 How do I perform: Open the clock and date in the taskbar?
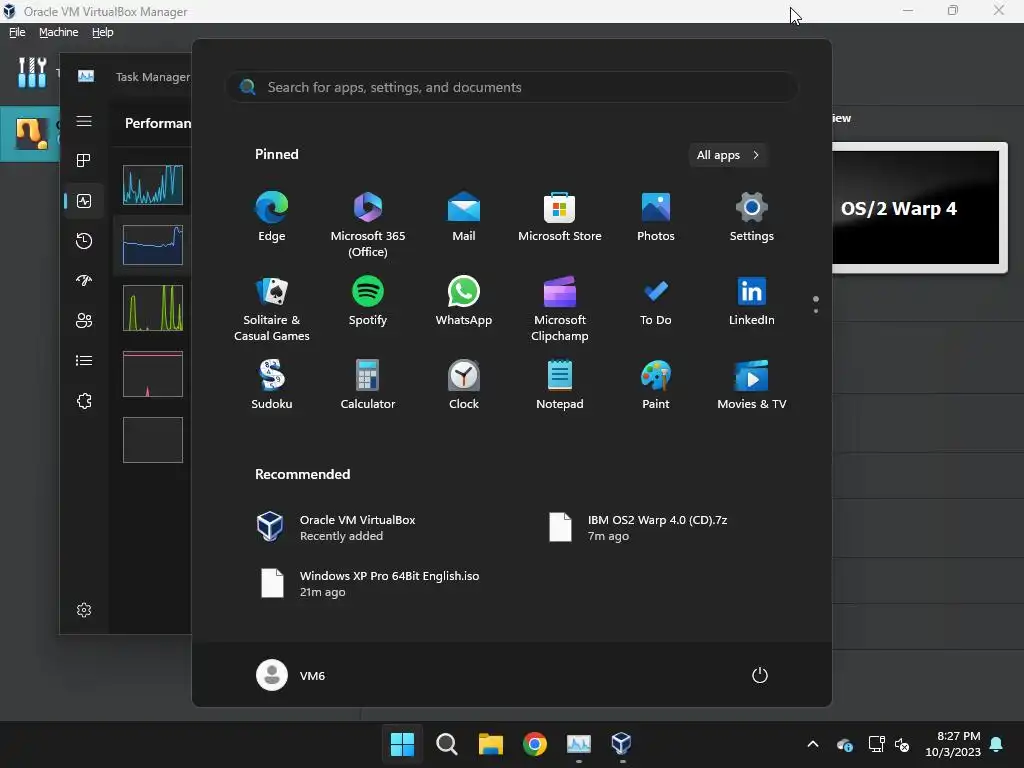point(953,744)
